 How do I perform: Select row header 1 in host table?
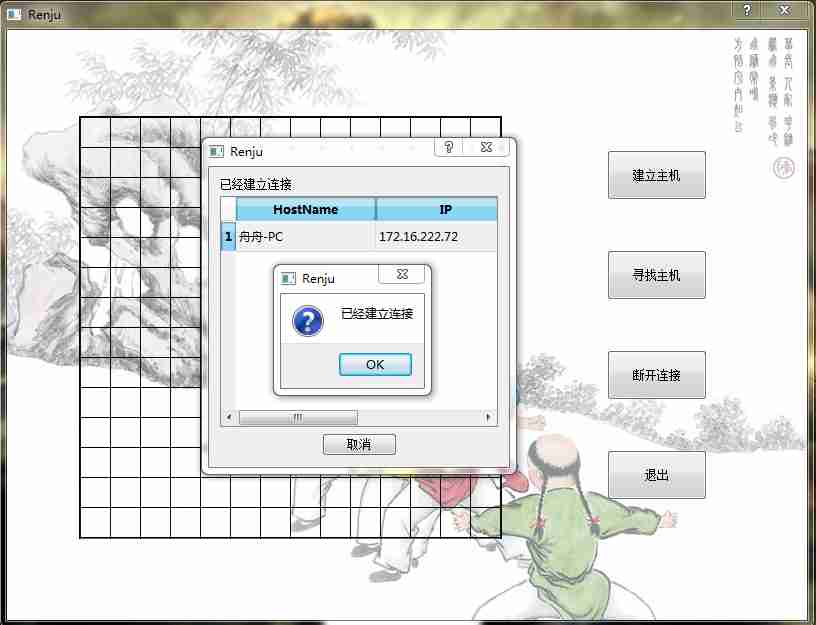[228, 237]
